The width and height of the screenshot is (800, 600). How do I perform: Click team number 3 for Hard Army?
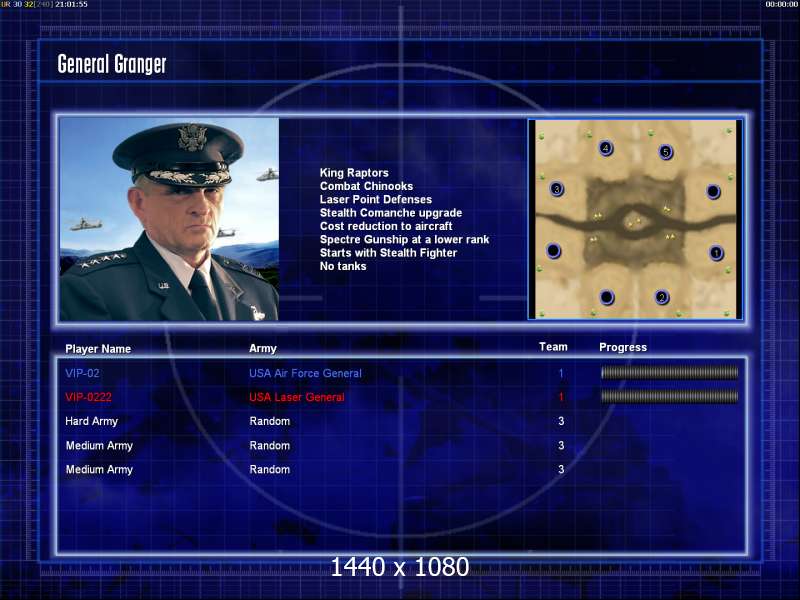[x=561, y=421]
